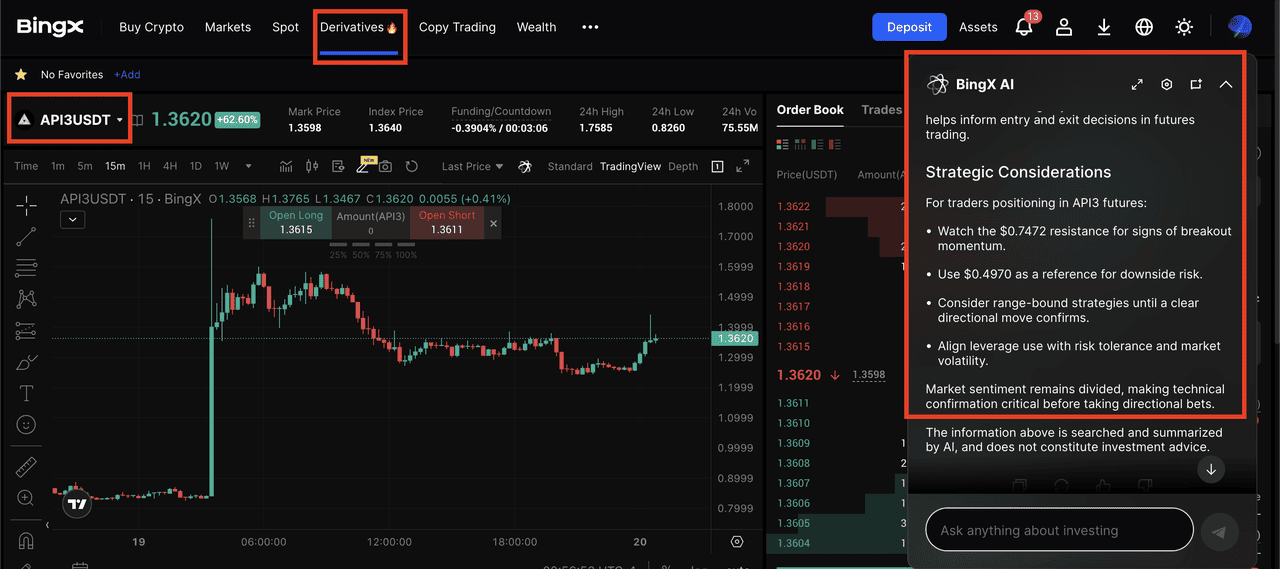Viewport: 1280px width, 569px height.
Task: Switch to the Trades tab
Action: [x=881, y=110]
